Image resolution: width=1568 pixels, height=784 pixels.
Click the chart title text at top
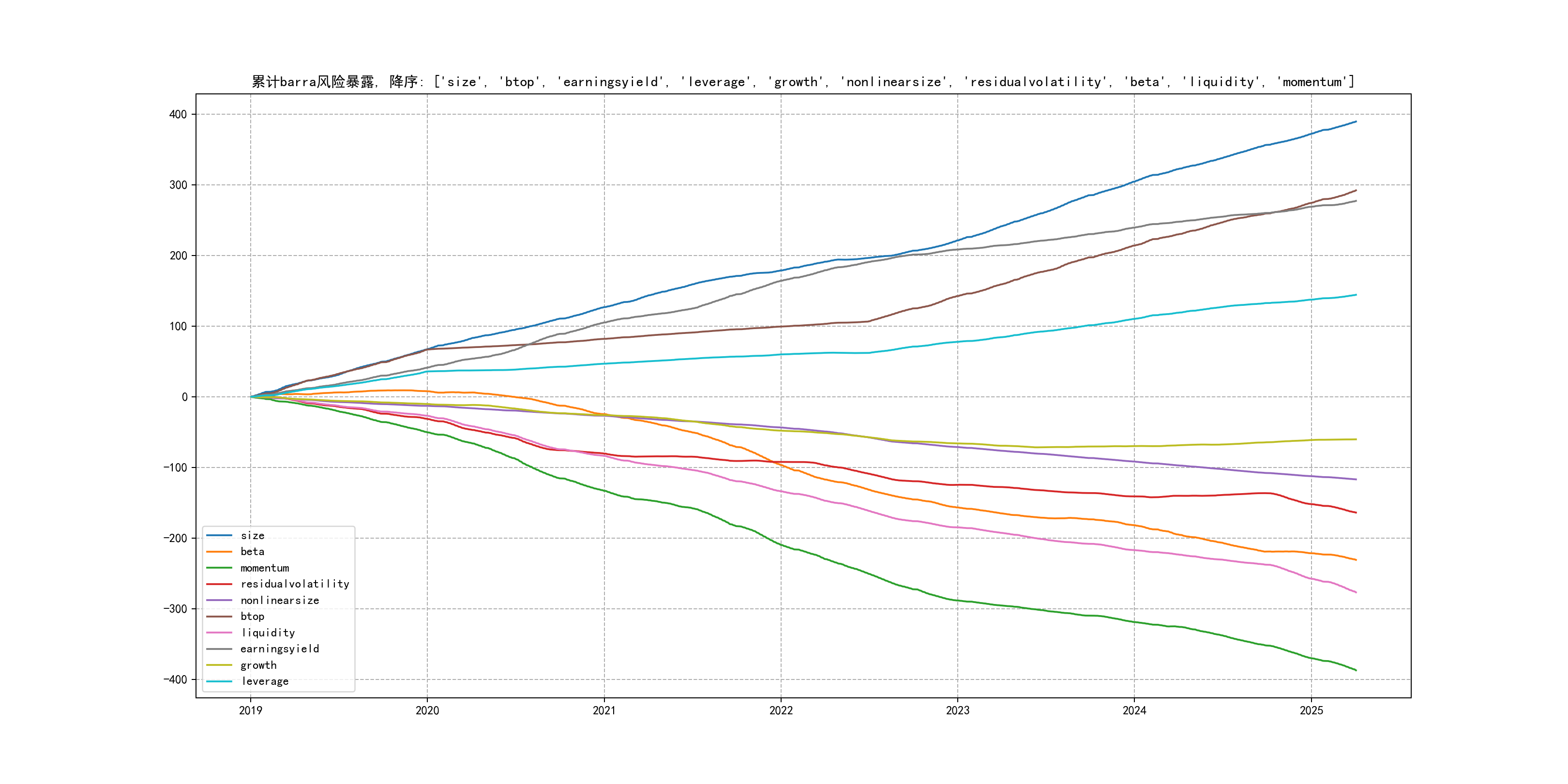[803, 82]
